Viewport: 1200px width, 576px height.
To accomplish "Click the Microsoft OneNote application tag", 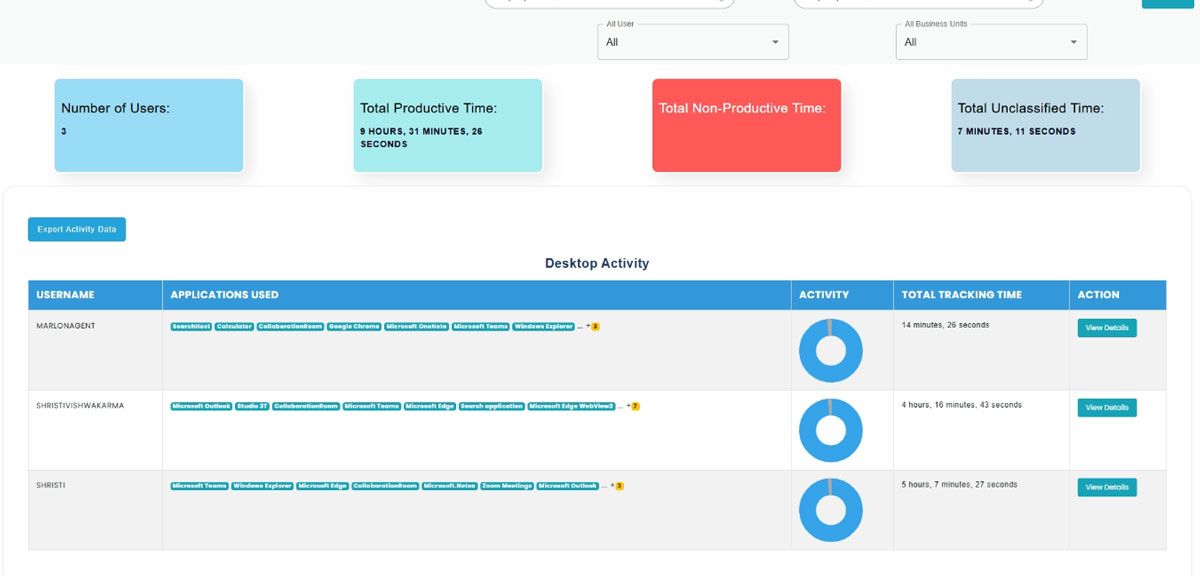I will [x=416, y=327].
